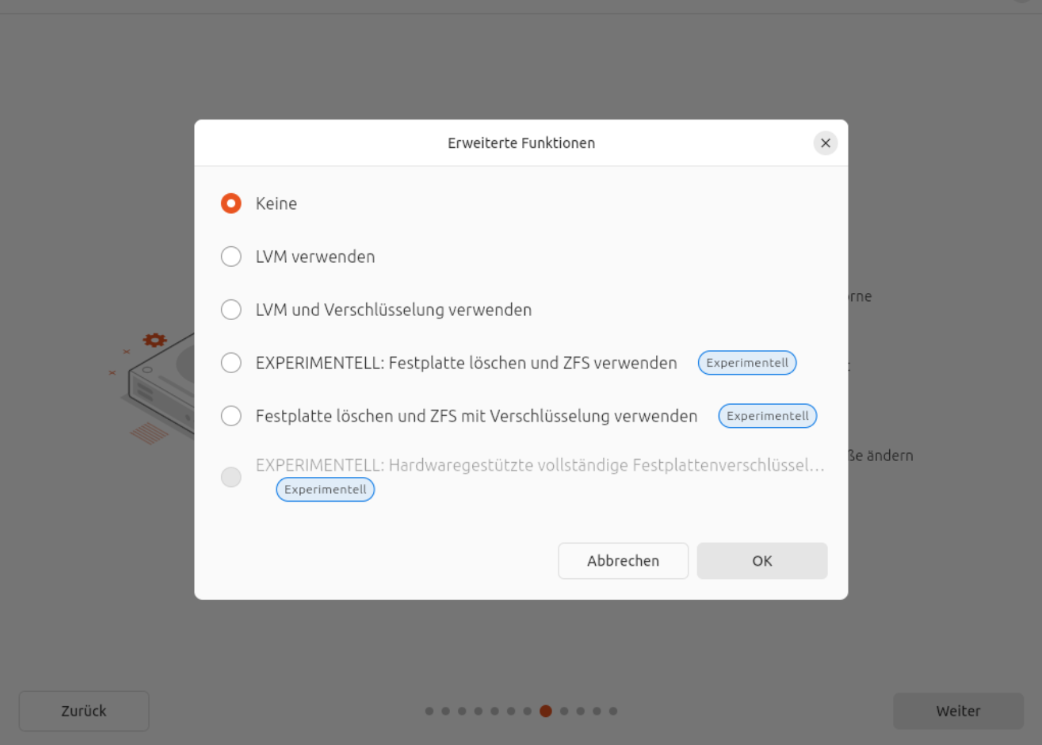The width and height of the screenshot is (1042, 745).
Task: Confirm the dialog with OK
Action: pyautogui.click(x=762, y=561)
